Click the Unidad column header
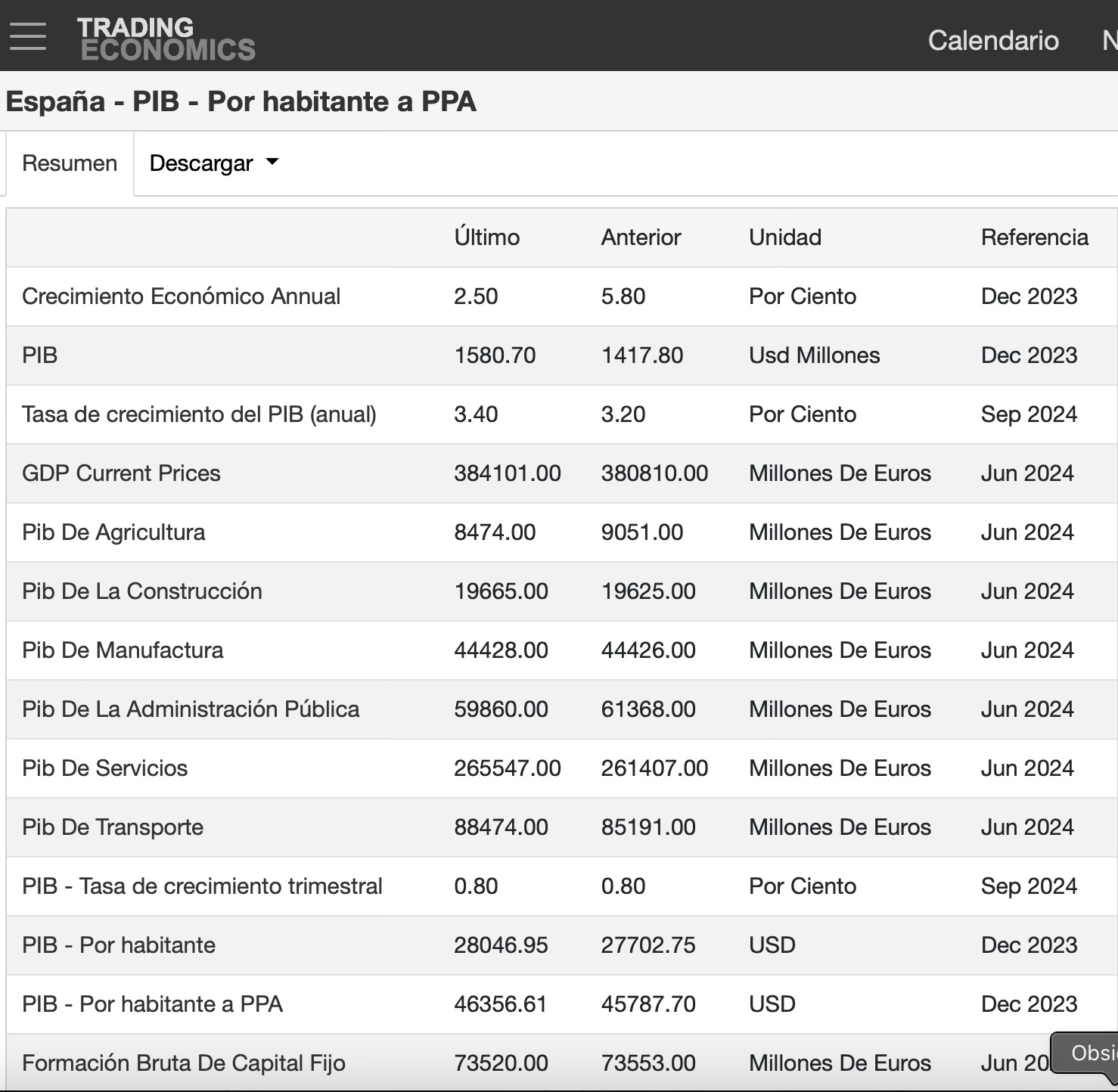 pos(785,237)
